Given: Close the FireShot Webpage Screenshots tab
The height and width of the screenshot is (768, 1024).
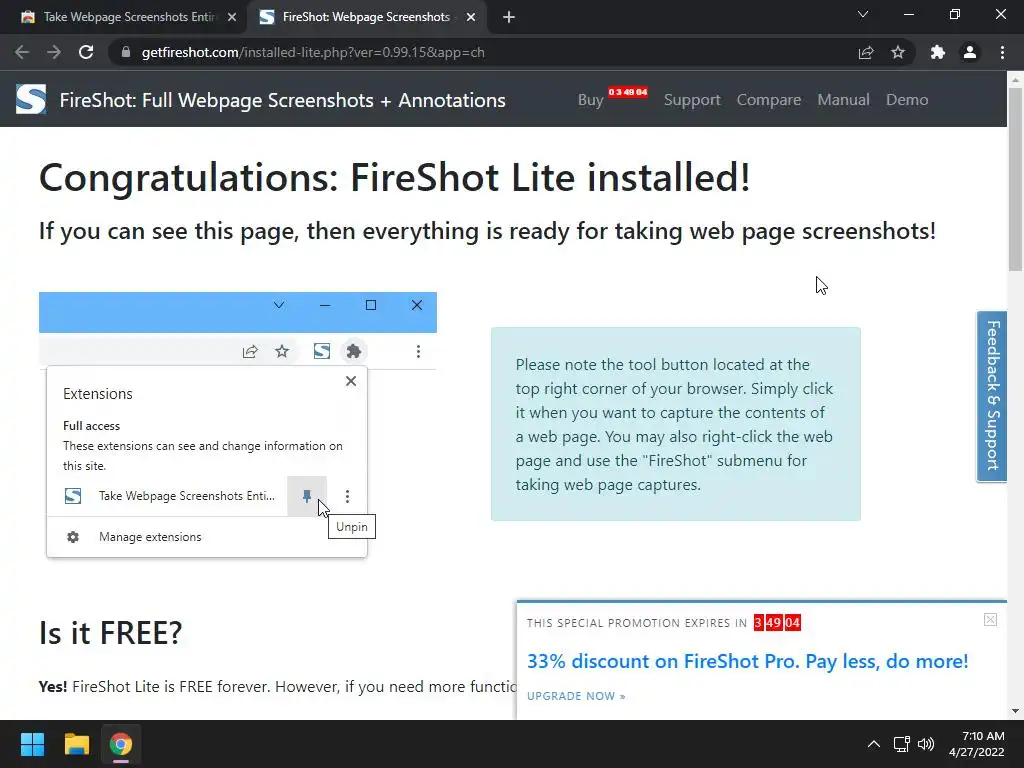Looking at the screenshot, I should [471, 17].
